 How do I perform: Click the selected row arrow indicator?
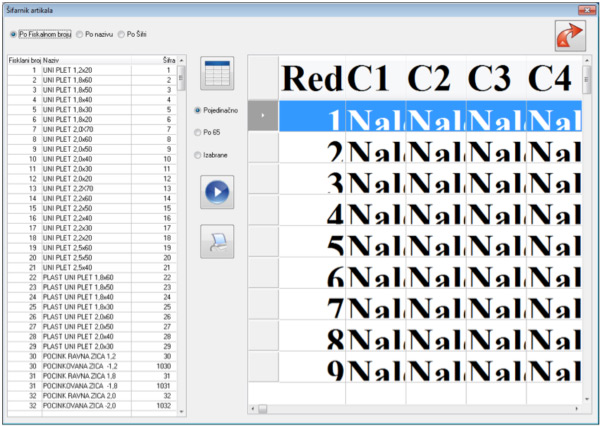pos(262,116)
